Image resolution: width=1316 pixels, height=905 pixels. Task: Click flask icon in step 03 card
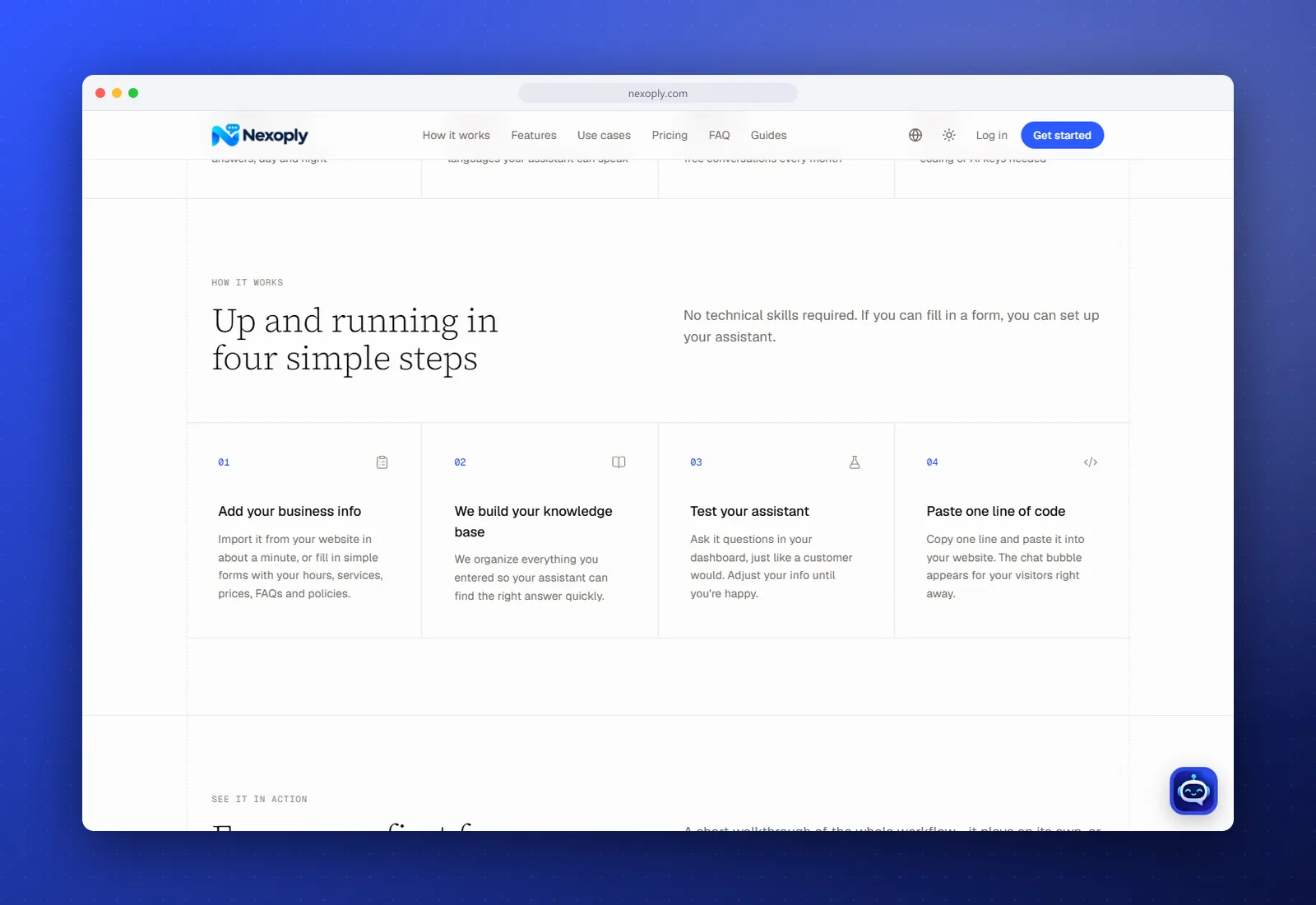855,462
